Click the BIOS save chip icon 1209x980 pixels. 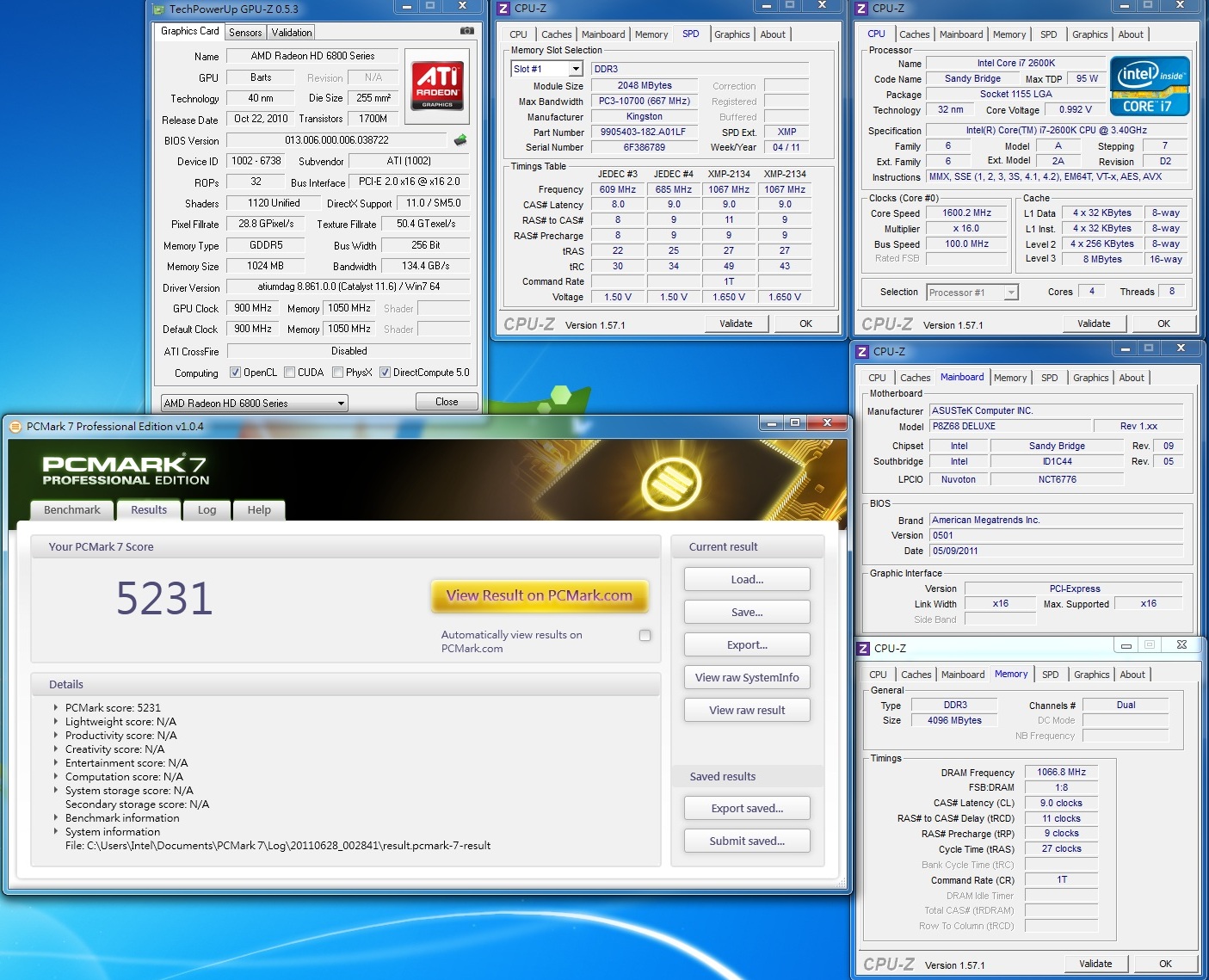pyautogui.click(x=460, y=139)
